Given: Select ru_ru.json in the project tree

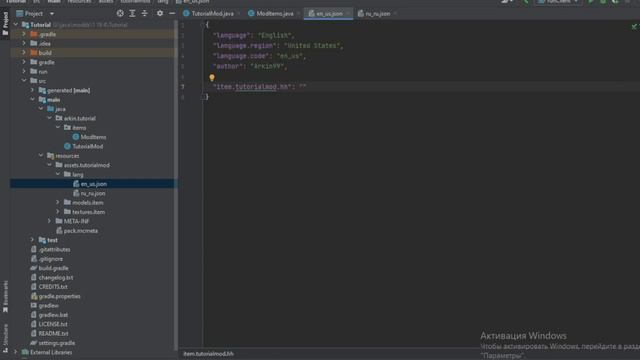Looking at the screenshot, I should pyautogui.click(x=93, y=193).
